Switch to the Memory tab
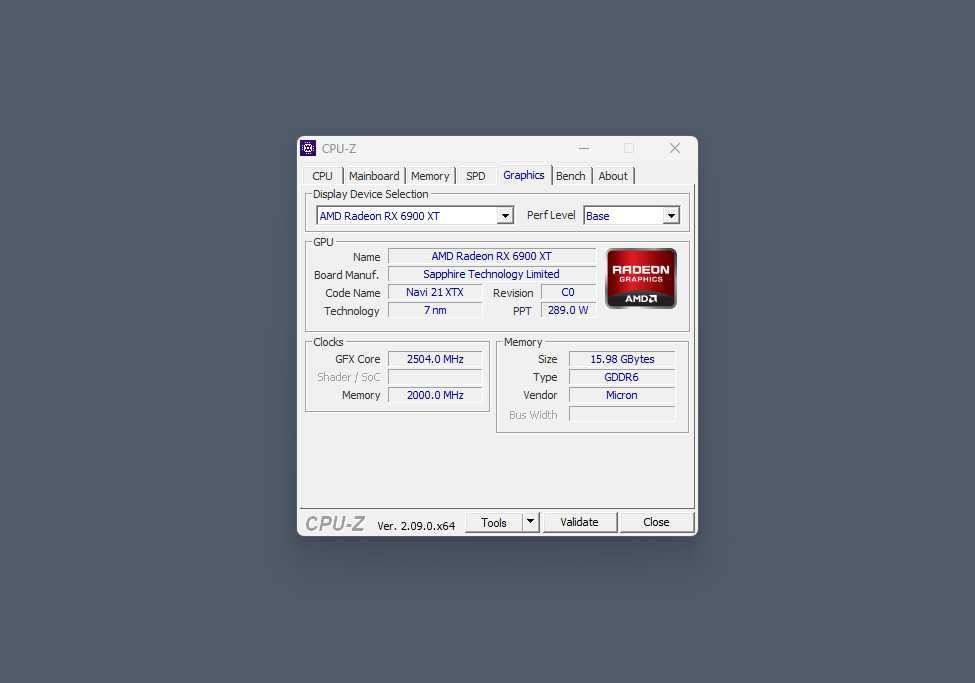This screenshot has width=975, height=683. coord(430,176)
